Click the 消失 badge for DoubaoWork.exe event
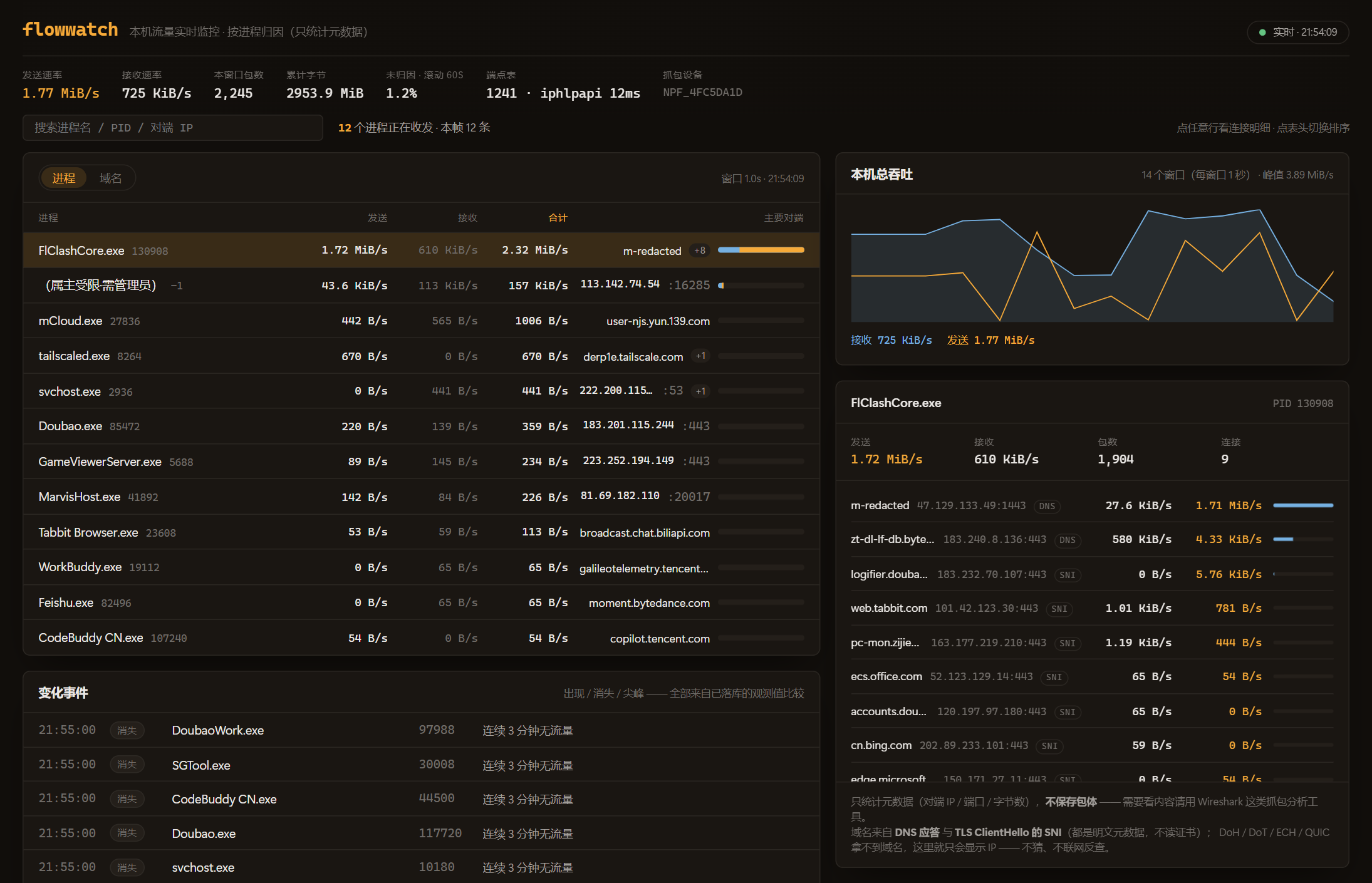1372x883 pixels. tap(127, 731)
